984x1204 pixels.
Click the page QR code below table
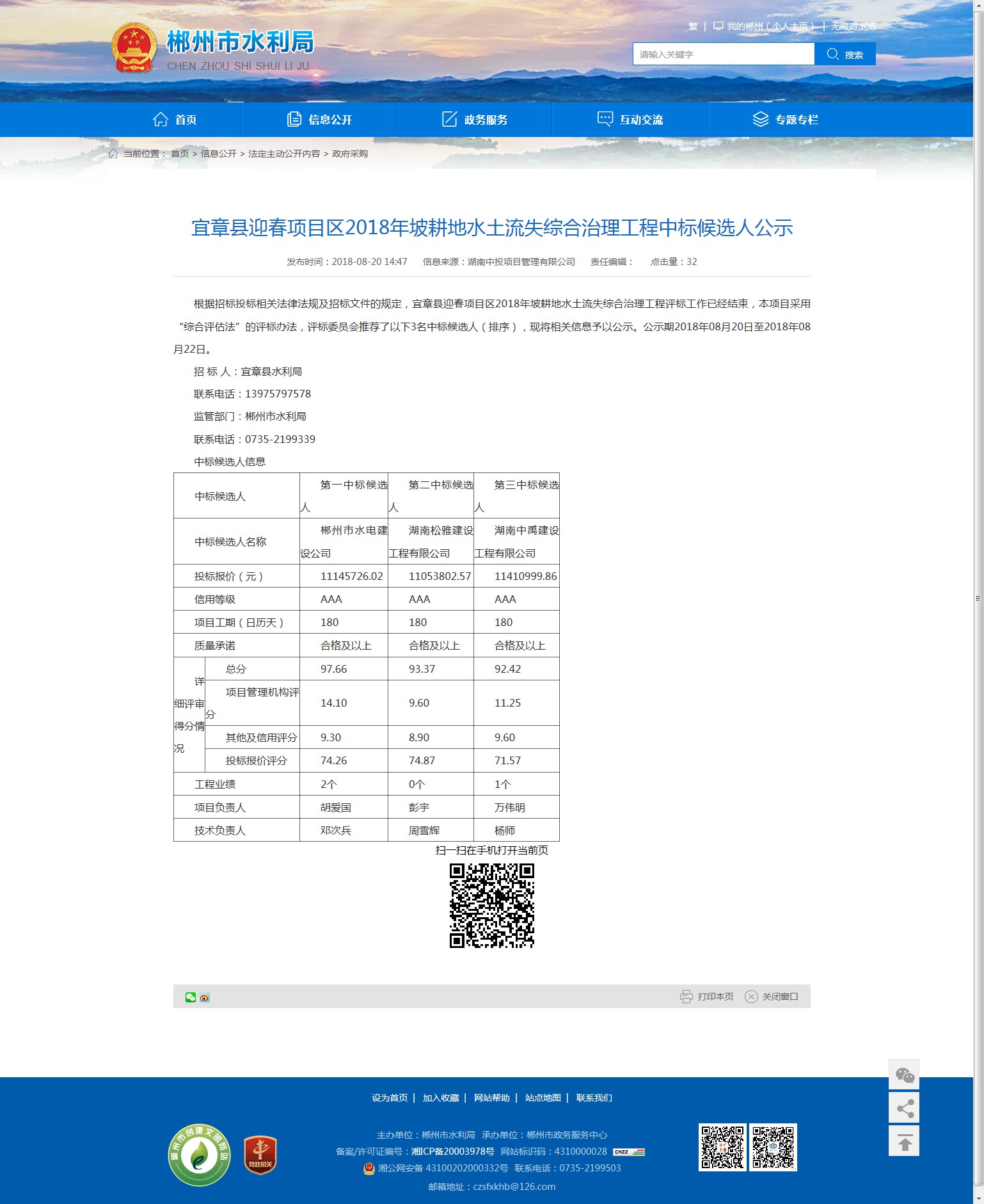point(492,906)
